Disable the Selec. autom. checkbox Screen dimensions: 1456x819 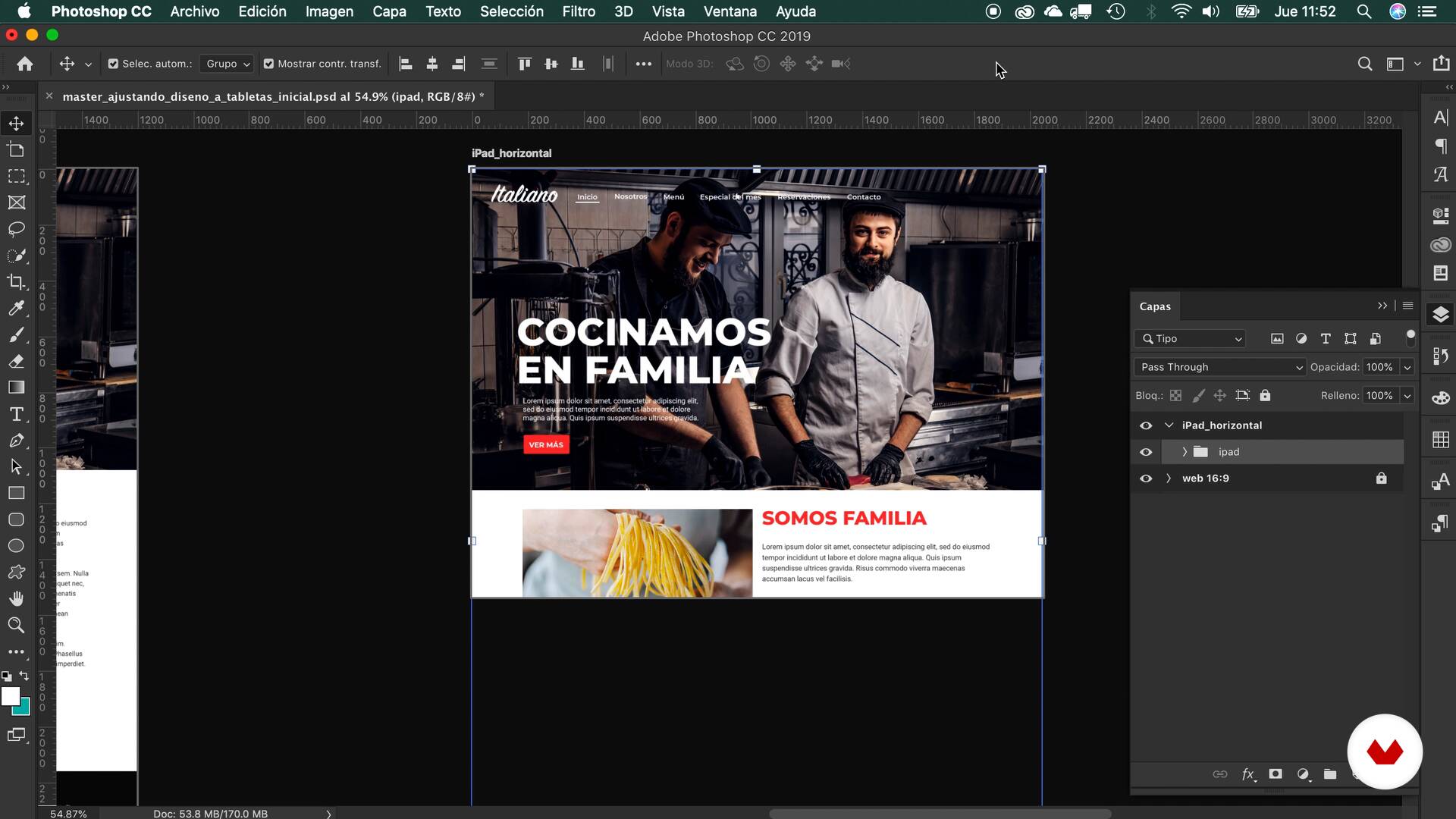[x=113, y=64]
